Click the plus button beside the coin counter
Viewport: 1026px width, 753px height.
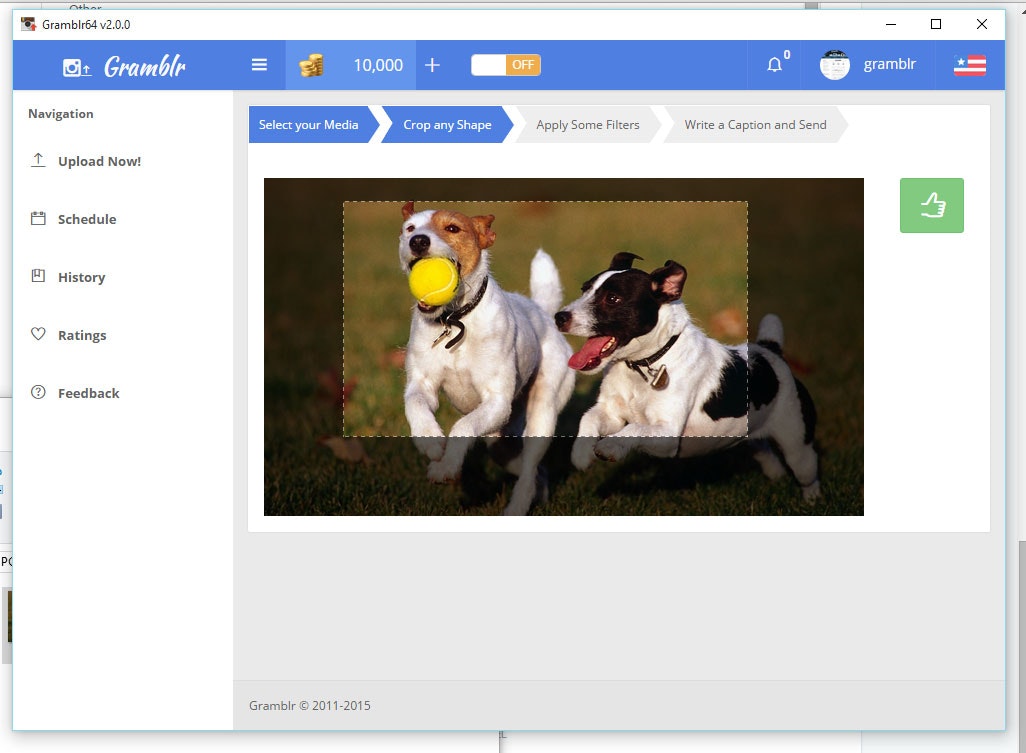(x=433, y=64)
